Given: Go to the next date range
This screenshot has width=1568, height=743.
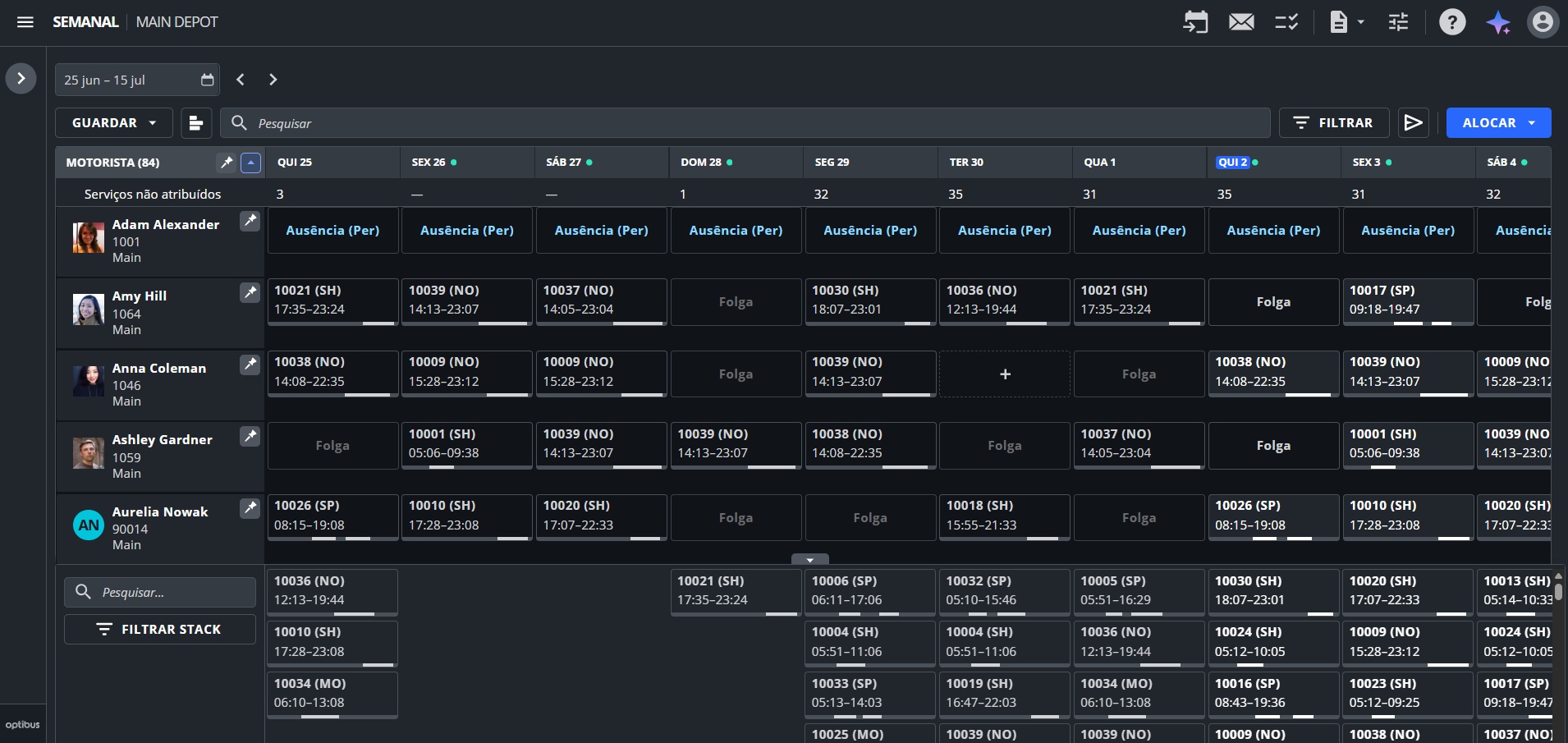Looking at the screenshot, I should pos(273,80).
